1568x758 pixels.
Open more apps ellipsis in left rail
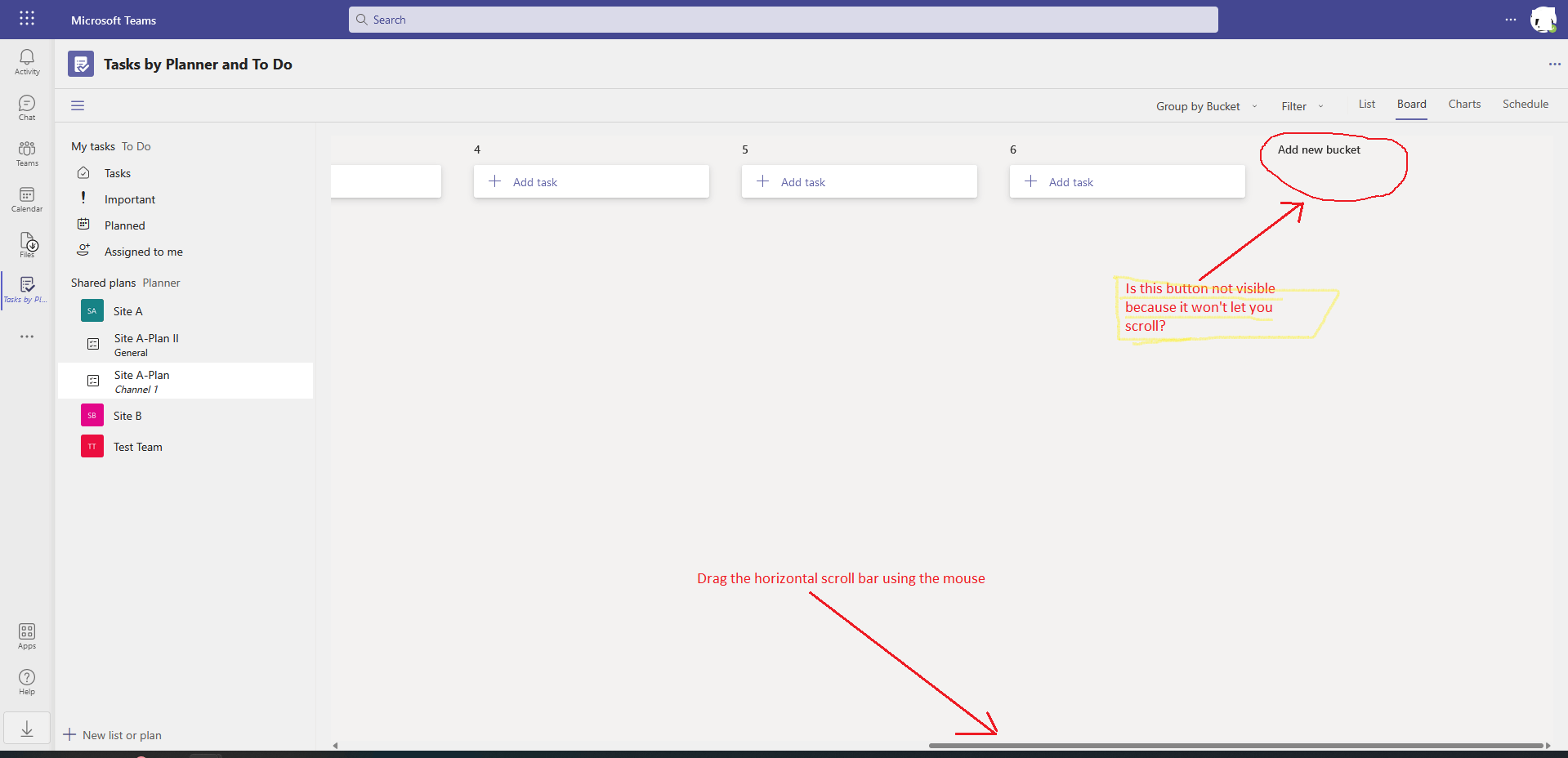(x=27, y=337)
